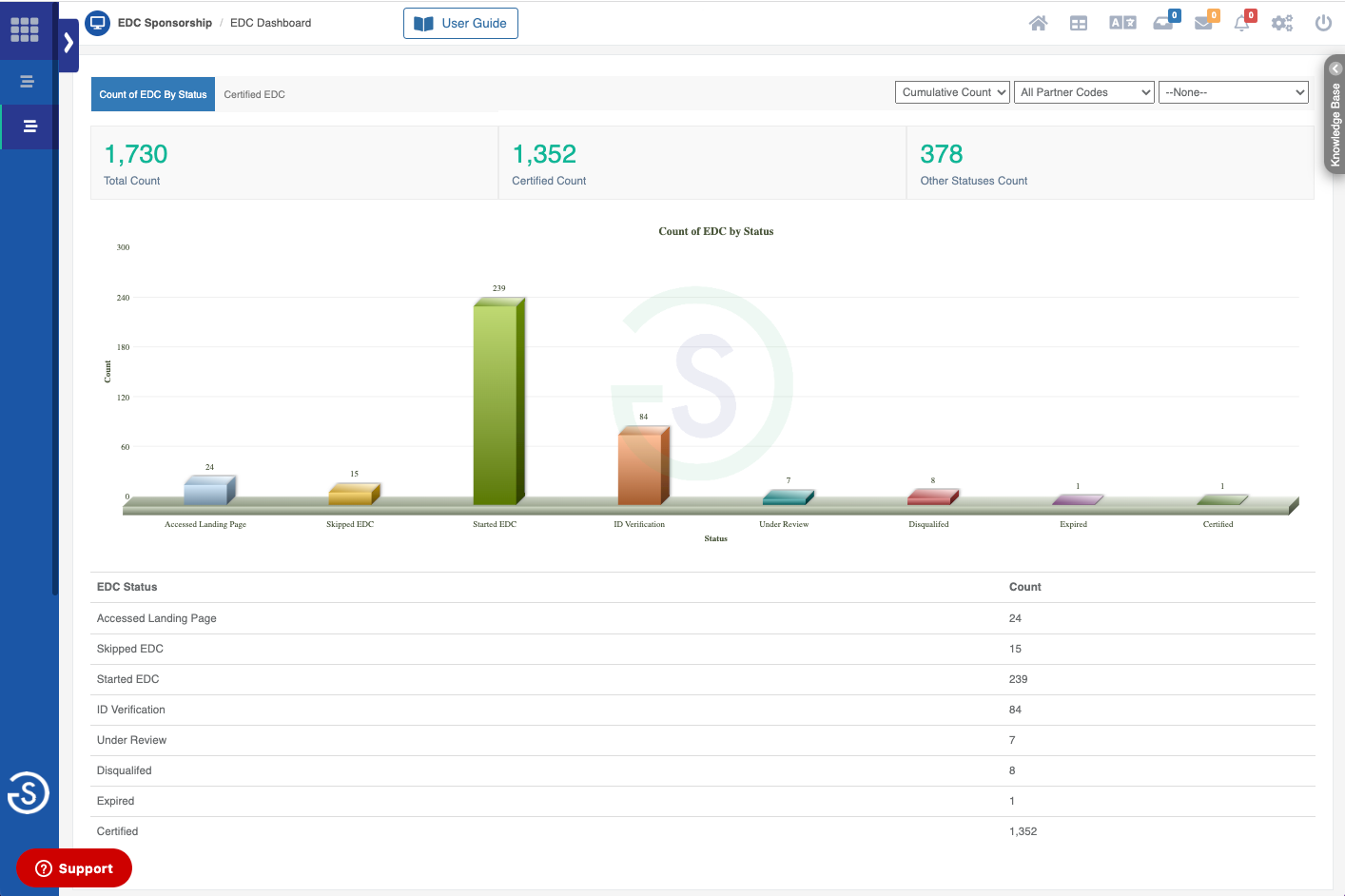Click the Under Review teal bar
Viewport: 1345px width, 896px height.
[788, 497]
